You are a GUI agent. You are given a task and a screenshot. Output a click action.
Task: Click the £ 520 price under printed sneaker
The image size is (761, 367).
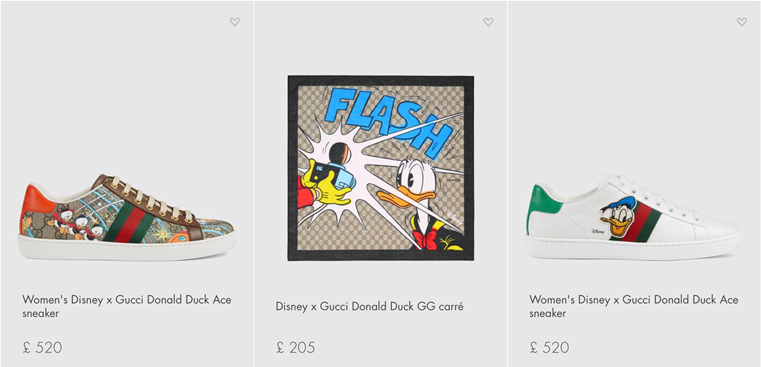click(42, 348)
